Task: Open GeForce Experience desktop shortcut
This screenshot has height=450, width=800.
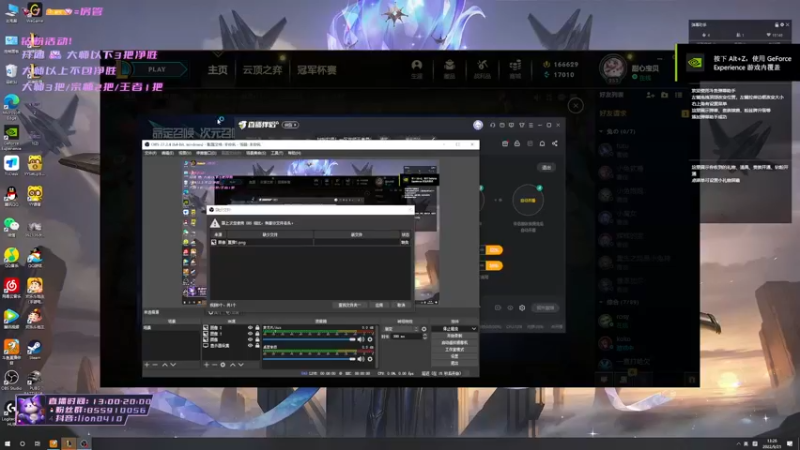Action: (x=11, y=135)
